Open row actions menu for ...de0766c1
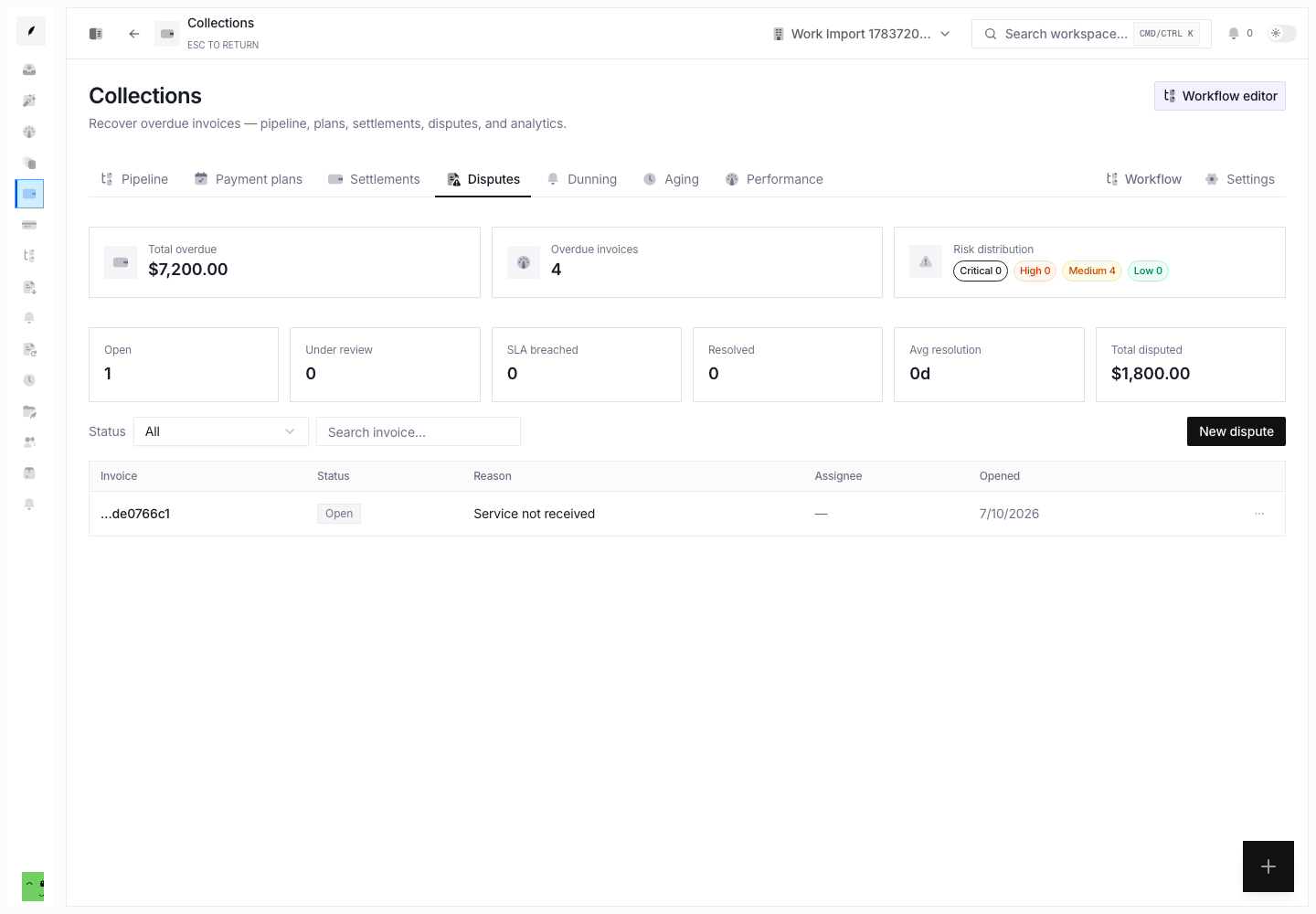Viewport: 1316px width, 914px height. (1259, 514)
